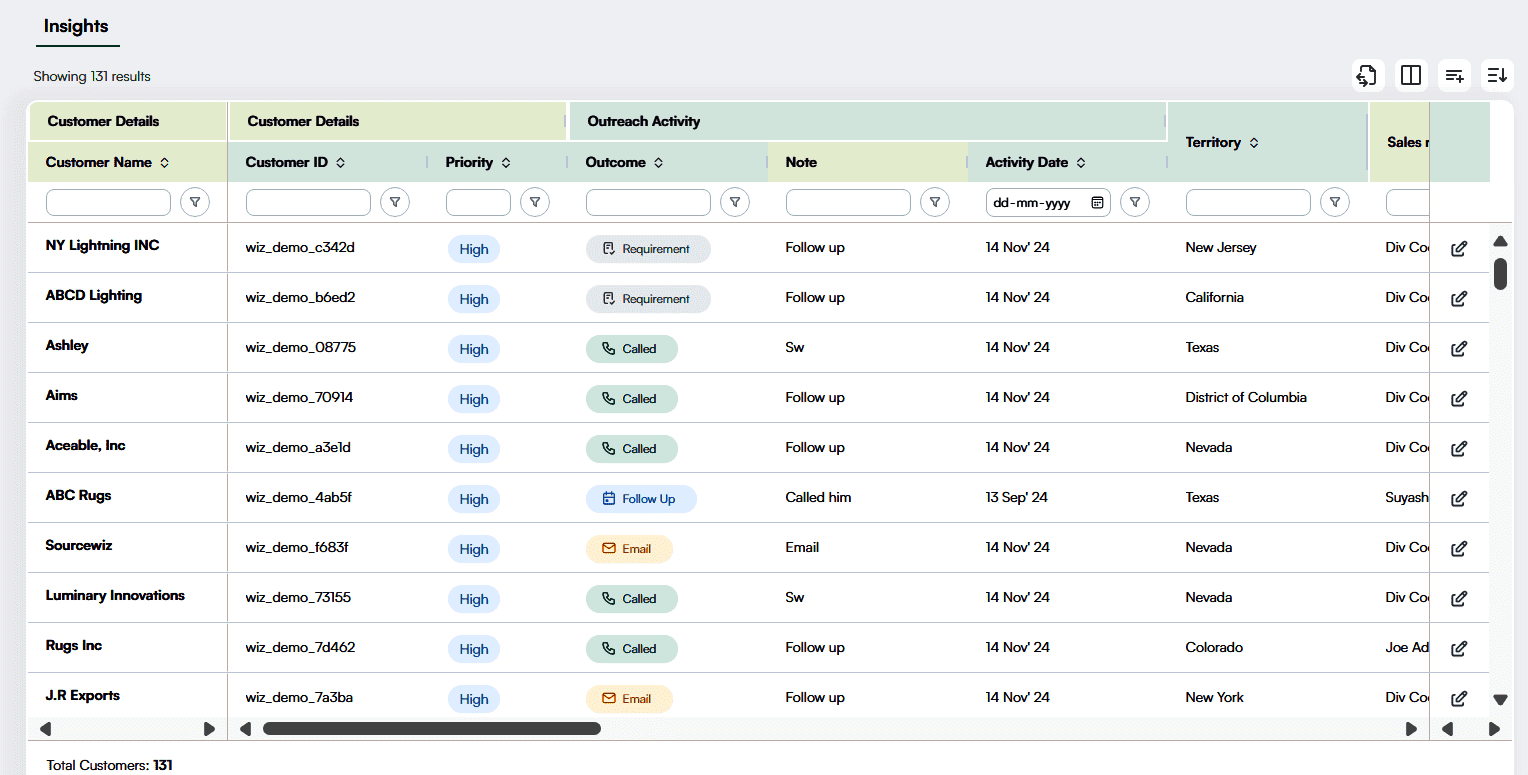Click filter funnel icon for Territory column

click(x=1335, y=203)
